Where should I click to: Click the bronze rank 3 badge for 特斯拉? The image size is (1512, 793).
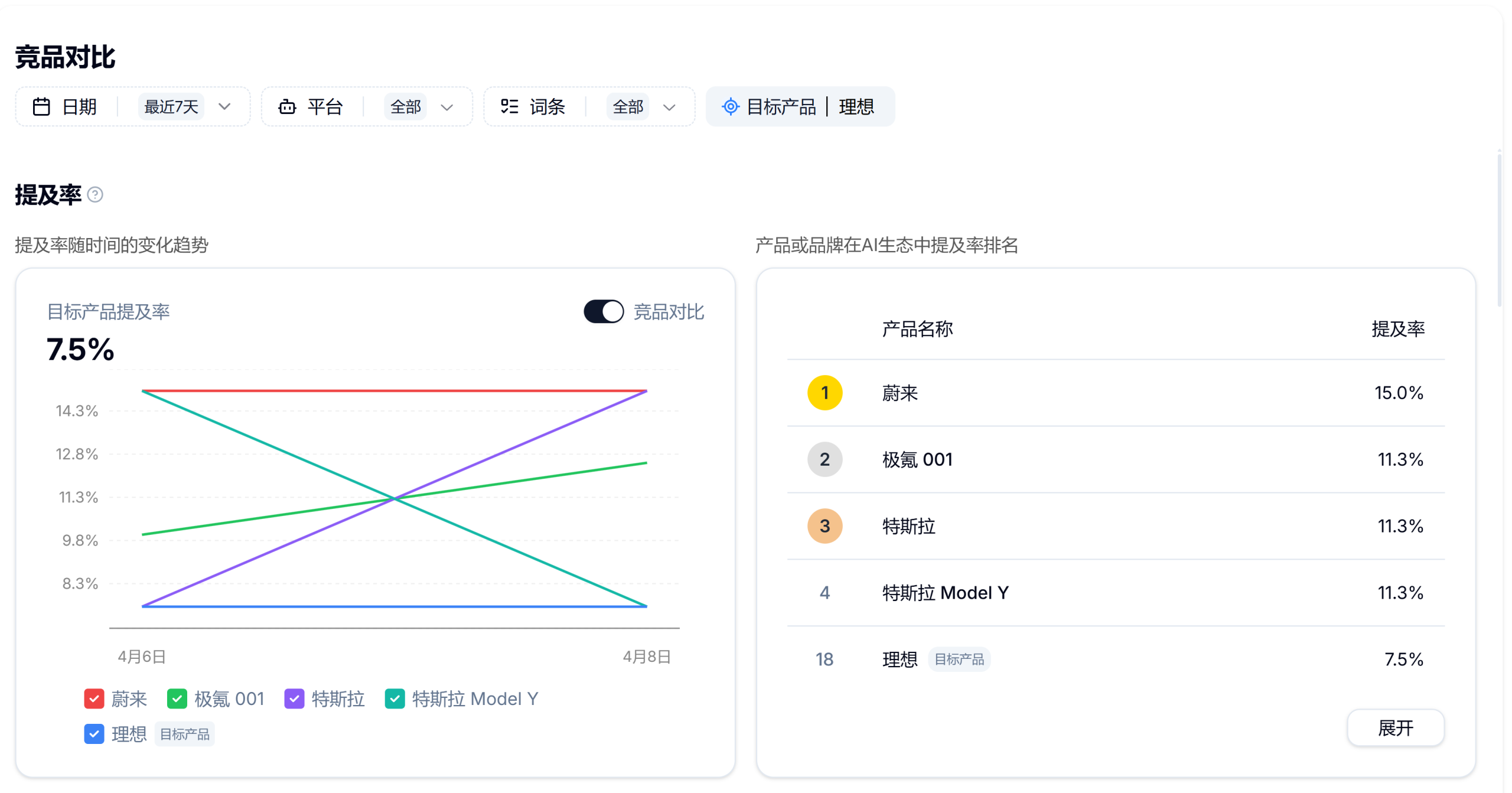click(825, 526)
